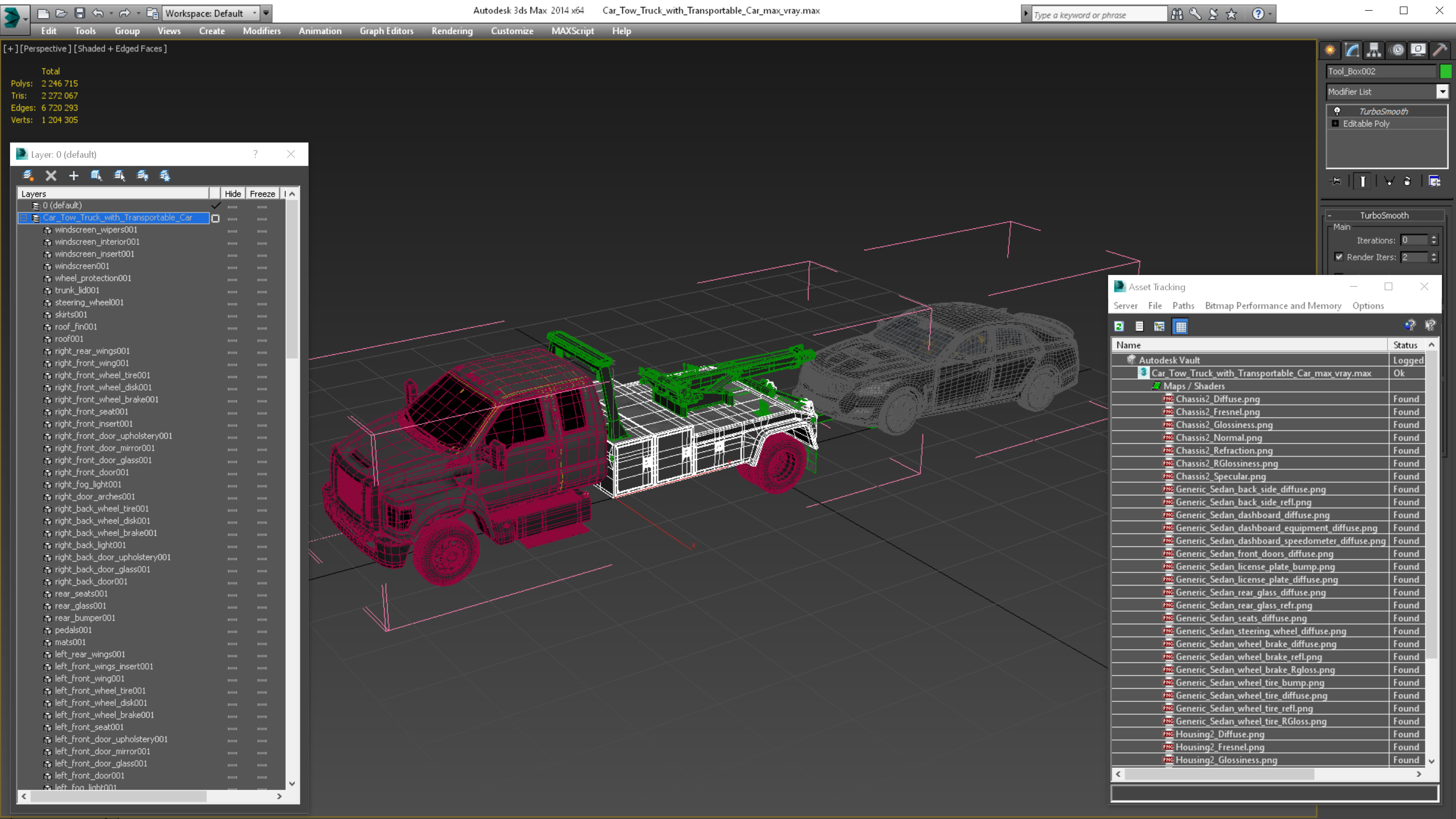
Task: Open Configure Modifier Sets icon
Action: (x=1435, y=181)
